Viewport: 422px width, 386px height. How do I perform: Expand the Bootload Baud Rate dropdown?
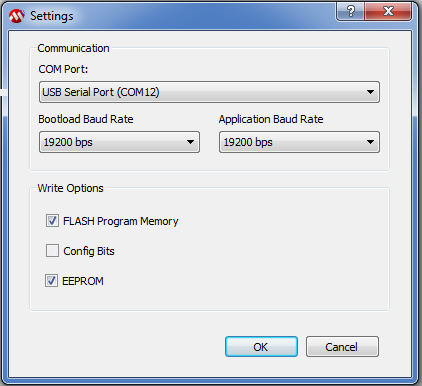(119, 142)
